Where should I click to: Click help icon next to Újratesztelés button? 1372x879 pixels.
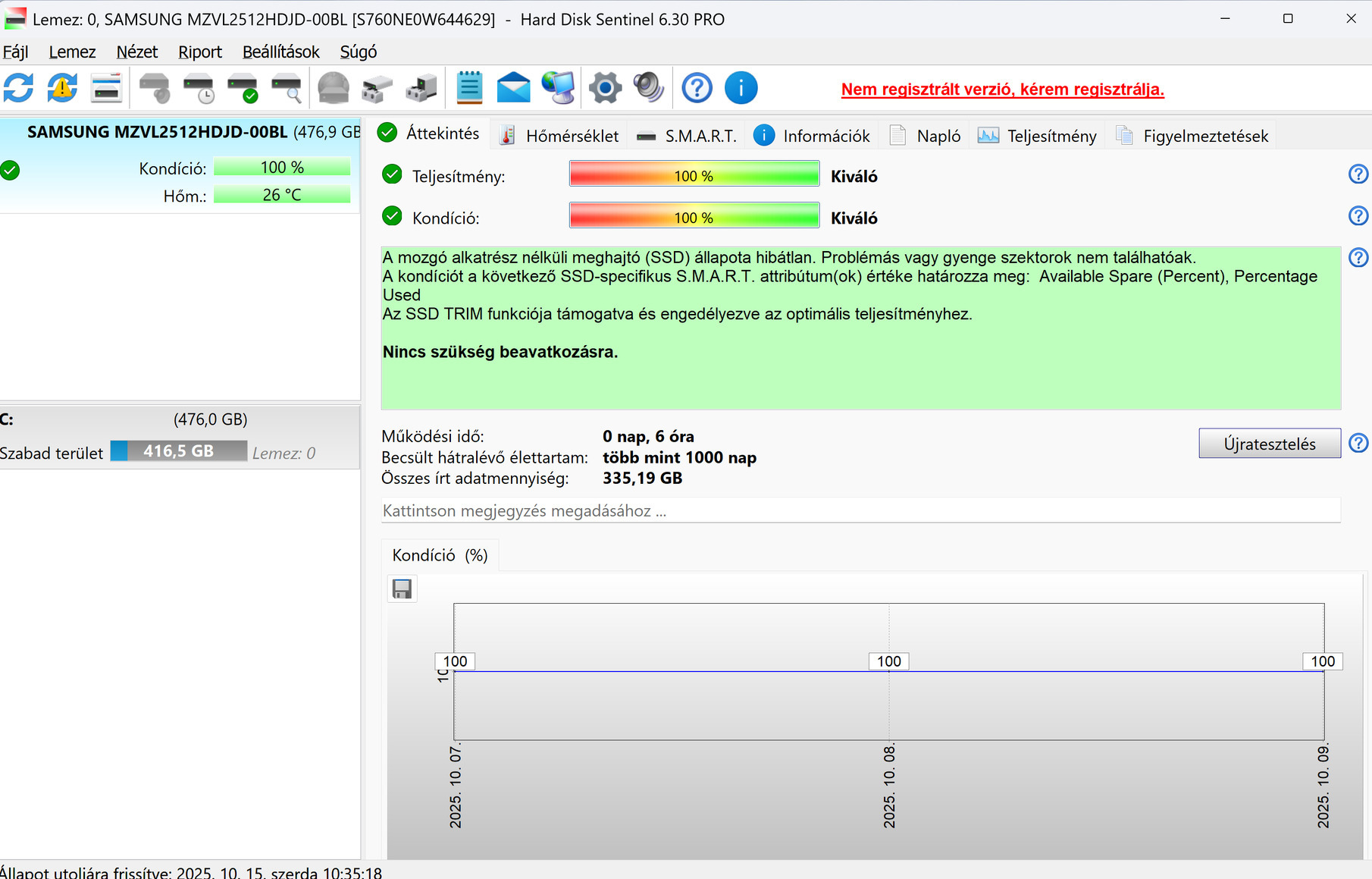pos(1358,443)
